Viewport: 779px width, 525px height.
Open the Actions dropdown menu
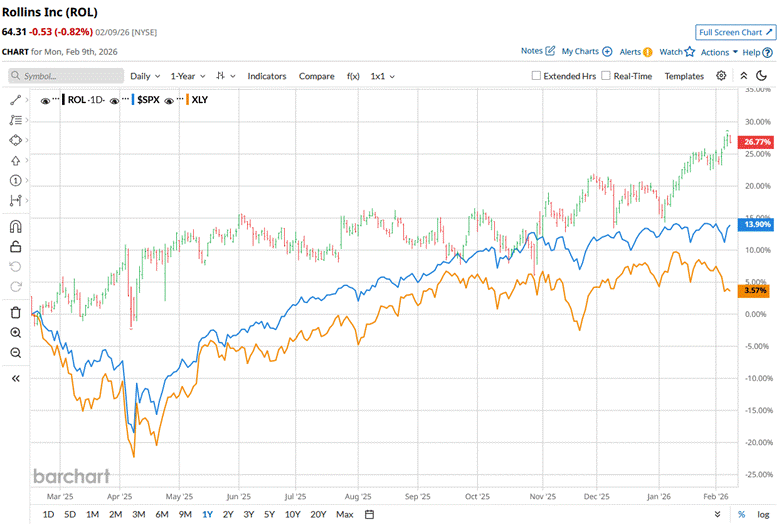(x=717, y=51)
